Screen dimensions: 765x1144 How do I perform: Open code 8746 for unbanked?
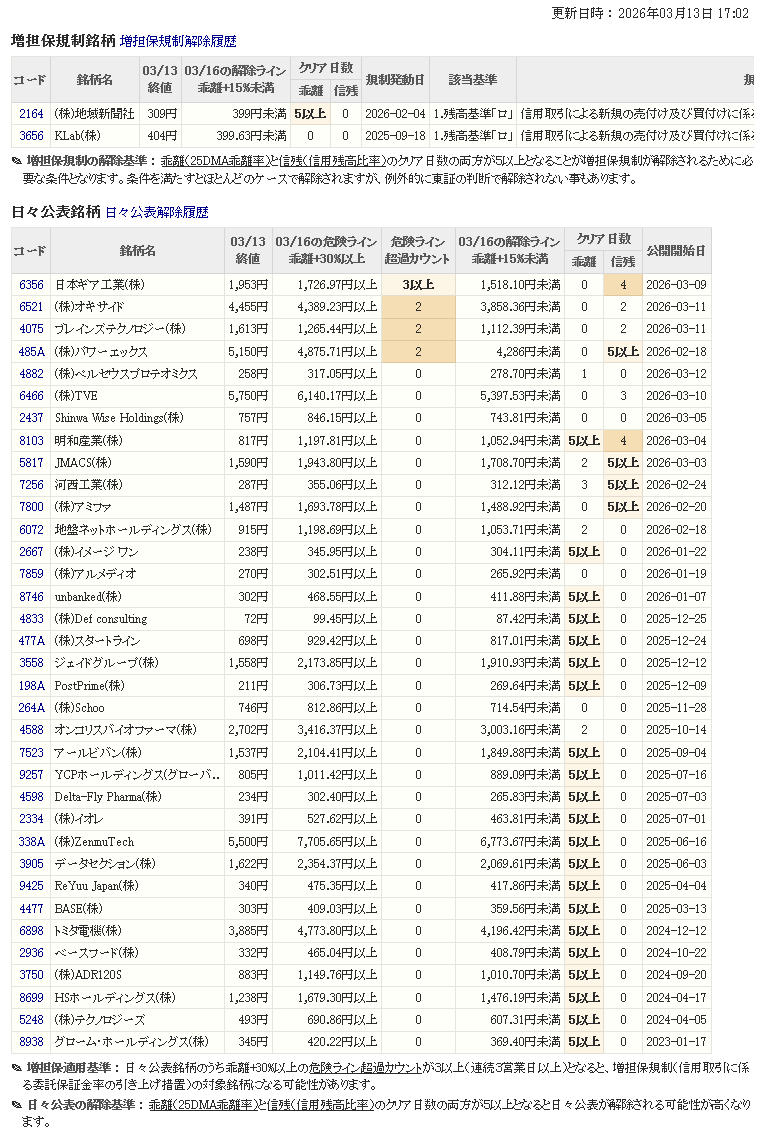(31, 597)
